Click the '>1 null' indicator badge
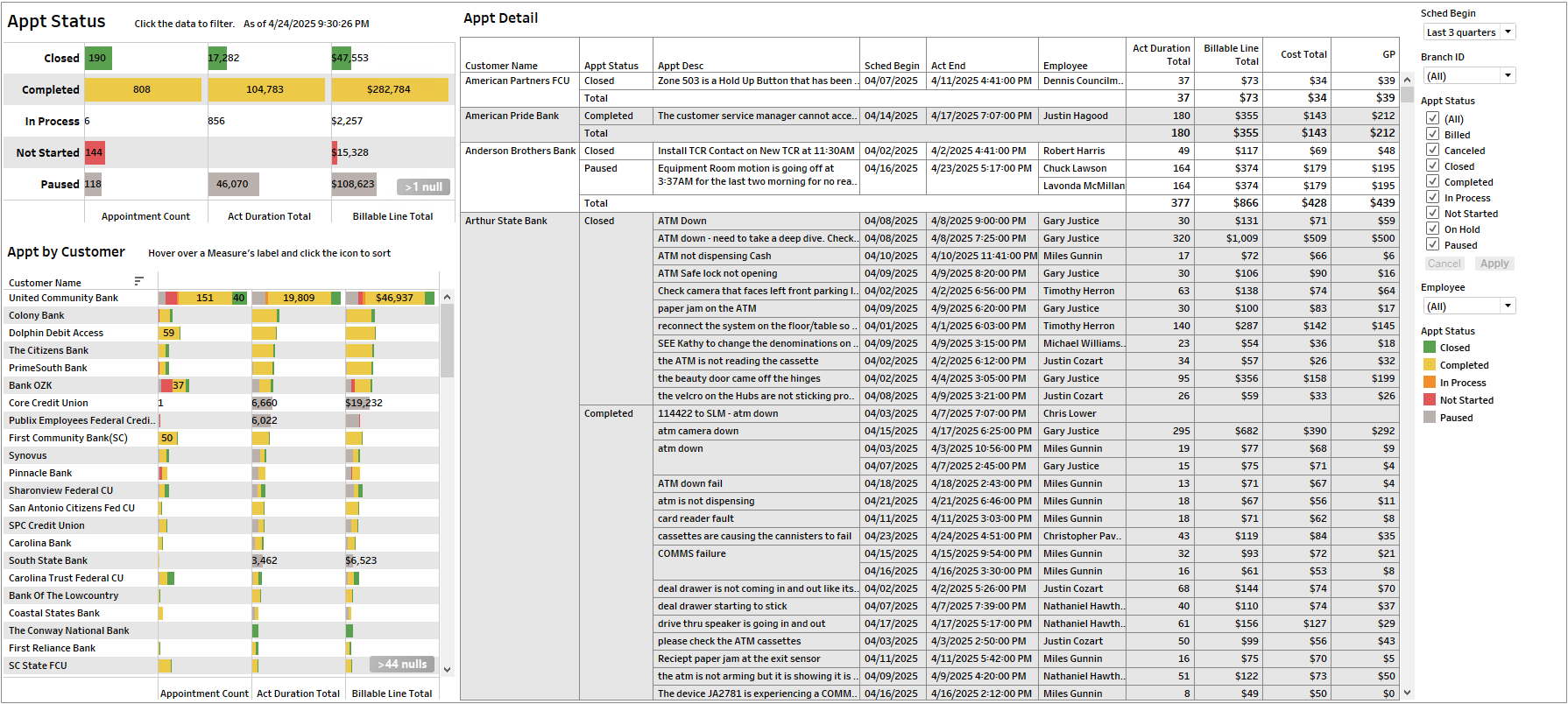1568x704 pixels. click(x=424, y=187)
